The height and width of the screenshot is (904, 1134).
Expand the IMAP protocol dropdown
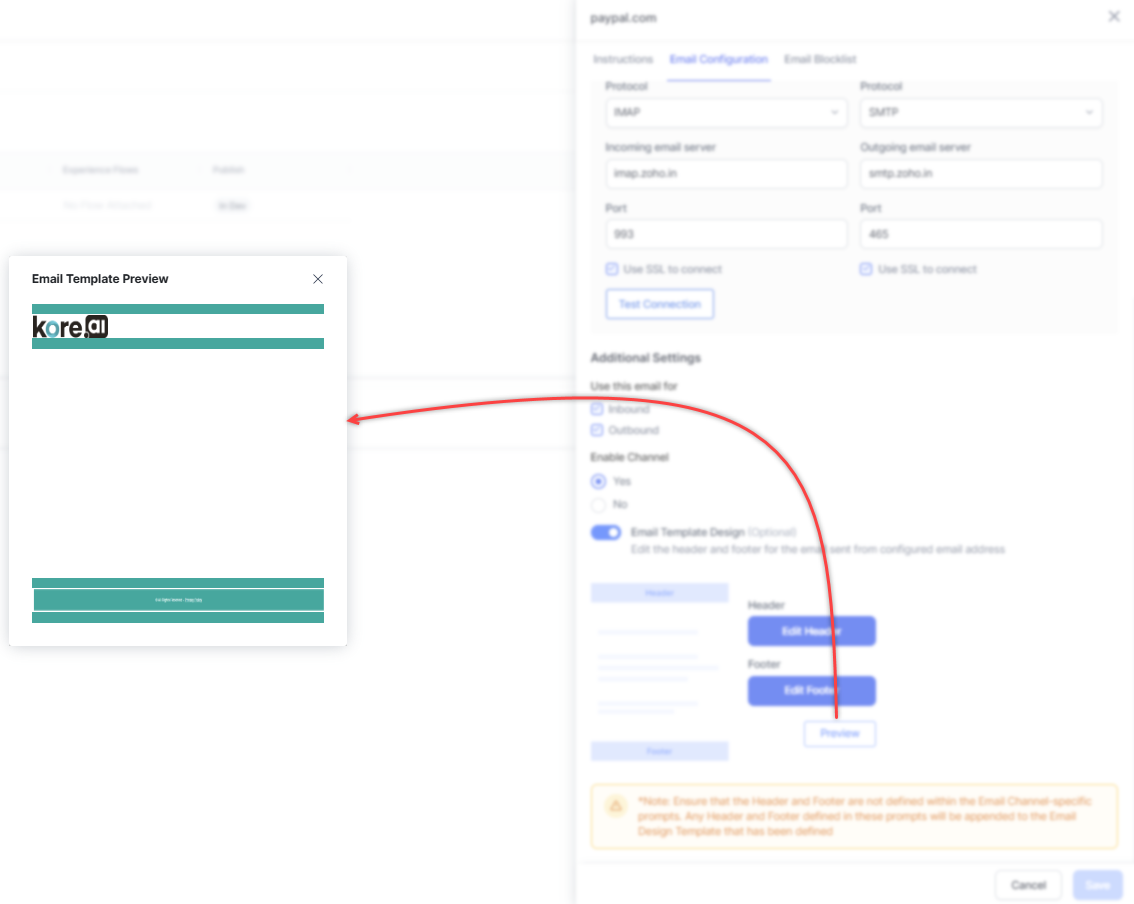[726, 113]
